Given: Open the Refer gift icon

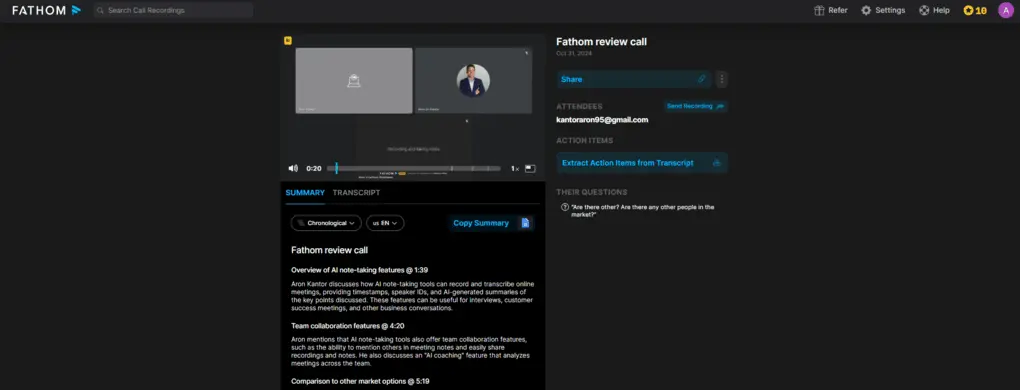Looking at the screenshot, I should pyautogui.click(x=819, y=10).
